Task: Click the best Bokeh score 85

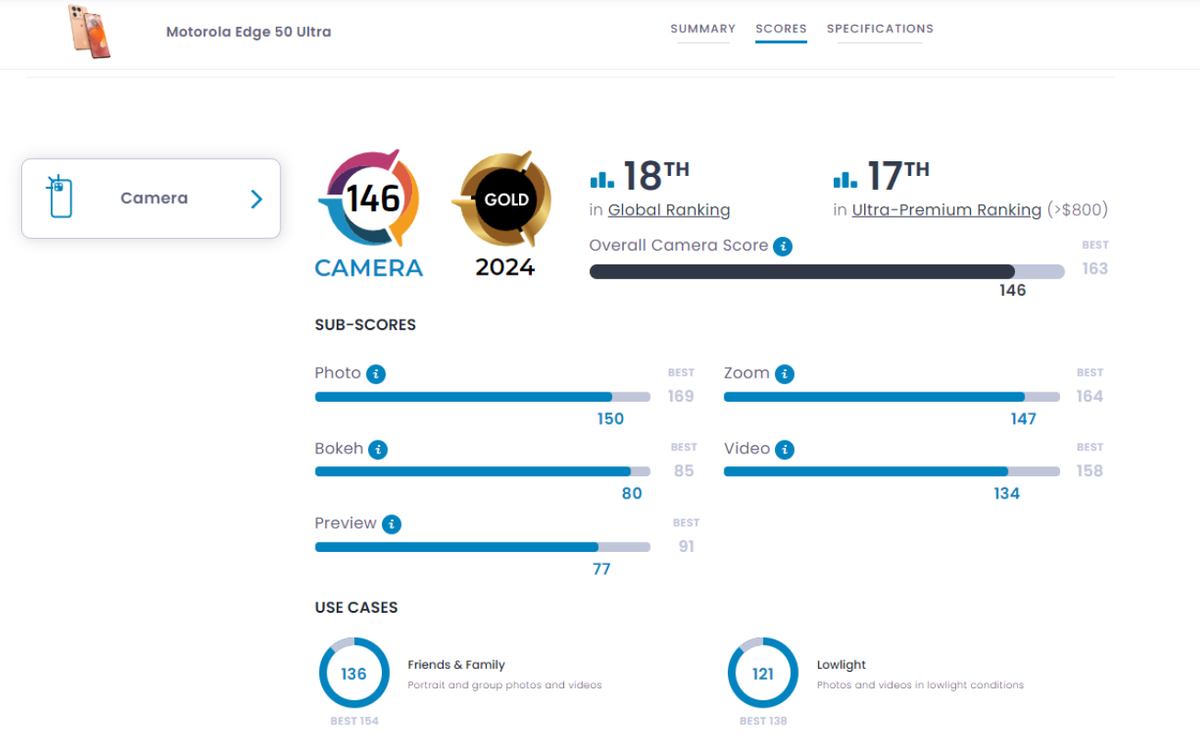Action: 684,471
